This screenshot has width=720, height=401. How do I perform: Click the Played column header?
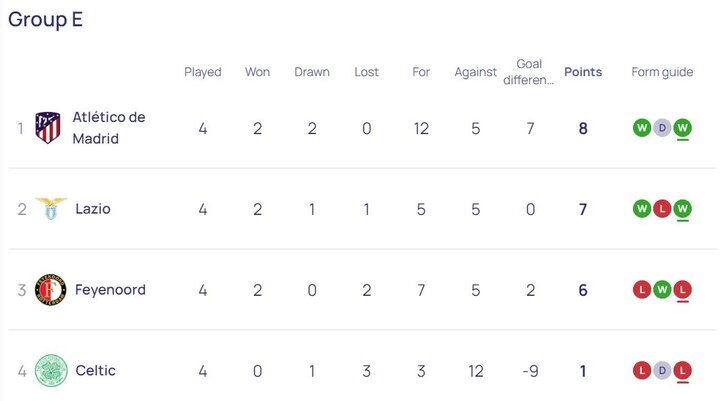(203, 72)
